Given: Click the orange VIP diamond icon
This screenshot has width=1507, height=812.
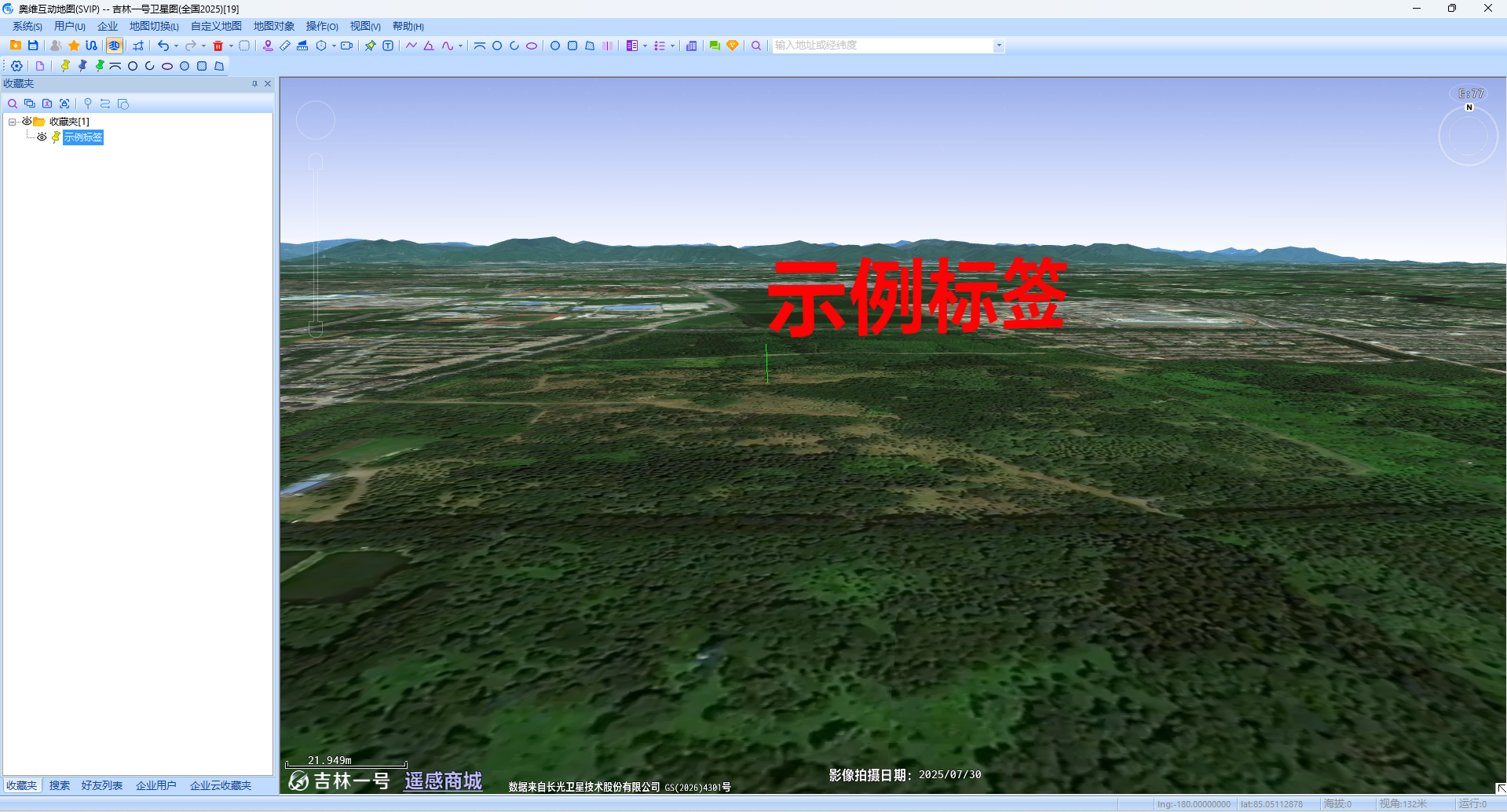Looking at the screenshot, I should [x=733, y=46].
